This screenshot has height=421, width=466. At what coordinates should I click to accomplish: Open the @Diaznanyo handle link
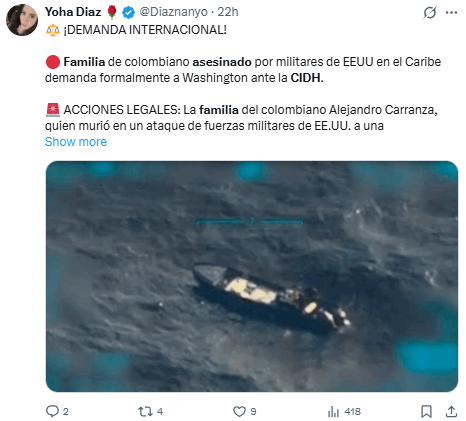173,12
